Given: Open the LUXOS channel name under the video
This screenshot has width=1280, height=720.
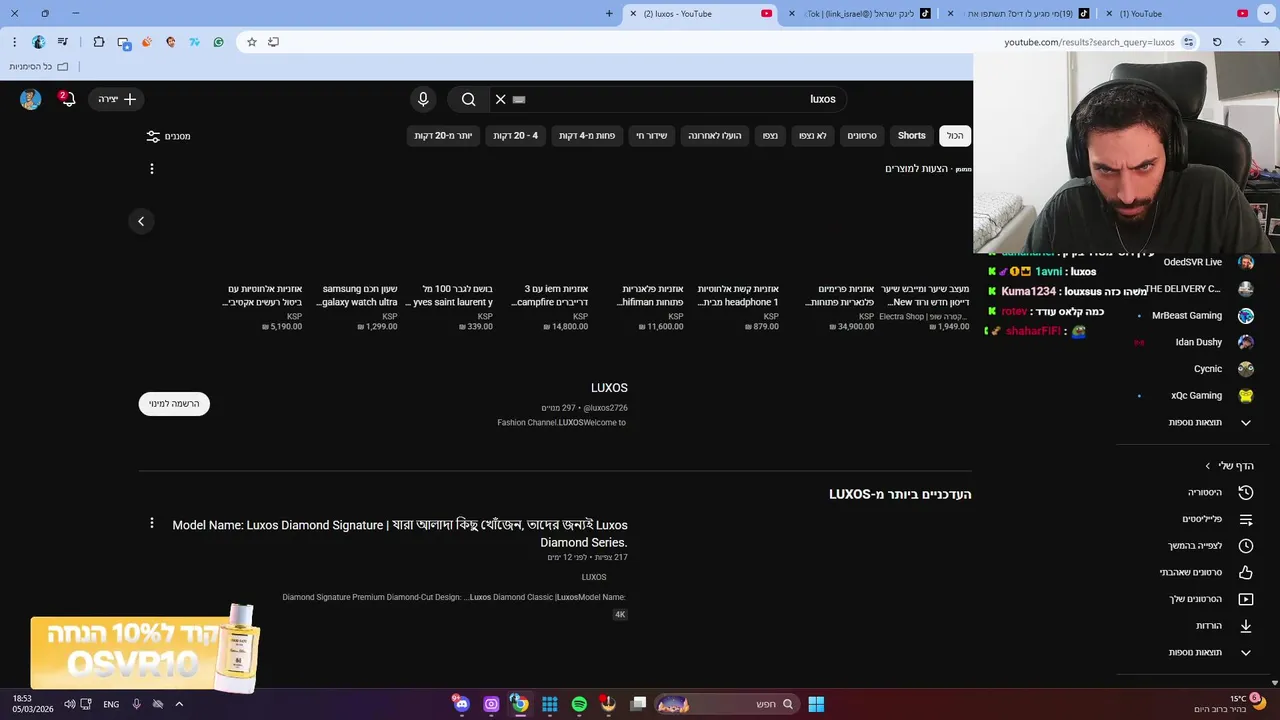Looking at the screenshot, I should click(594, 577).
